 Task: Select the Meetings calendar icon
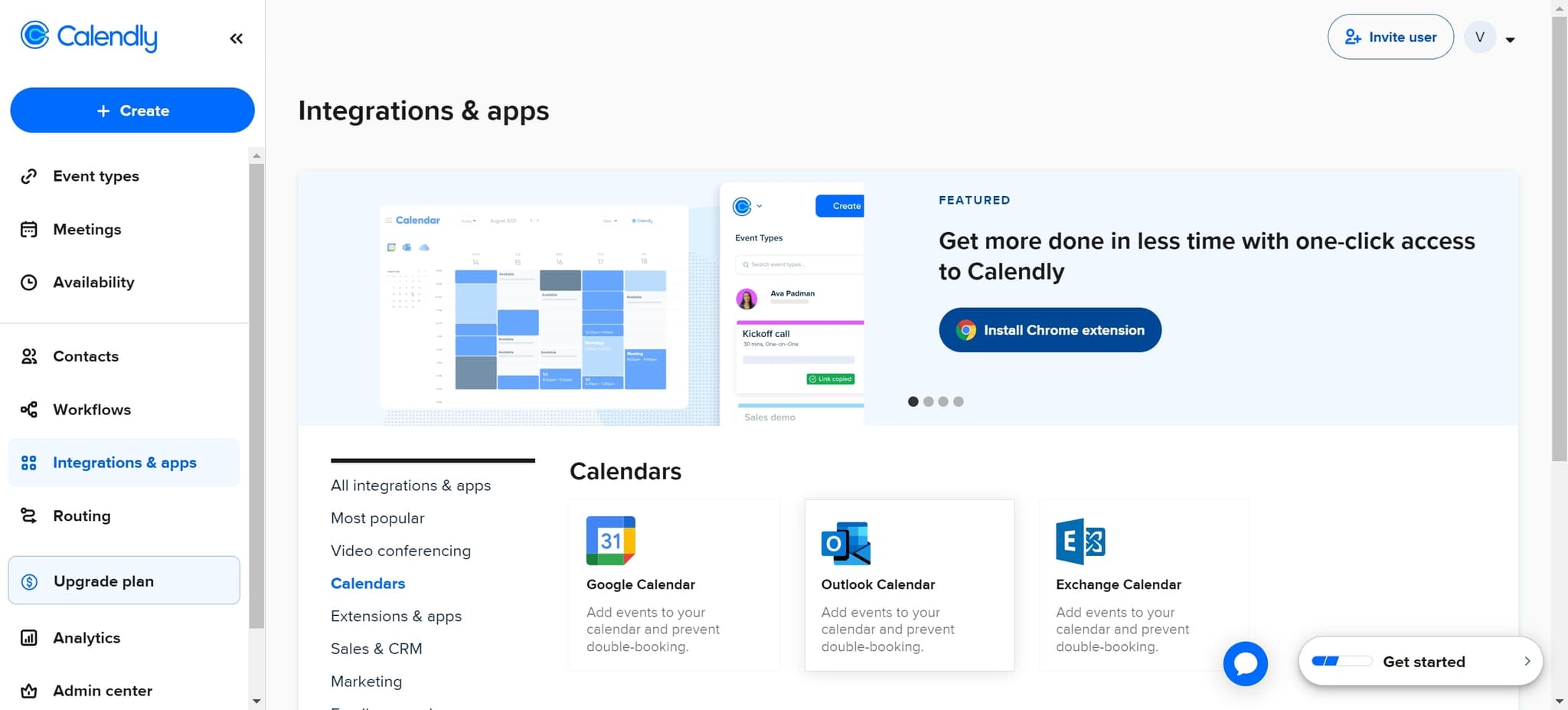[x=28, y=229]
